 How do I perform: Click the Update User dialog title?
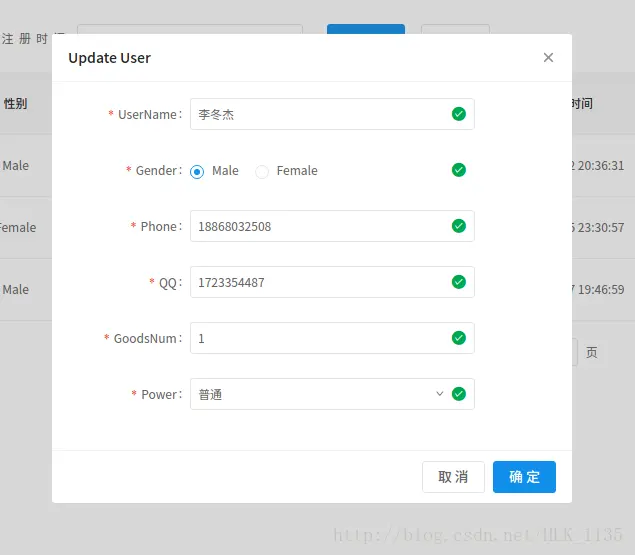pos(109,58)
